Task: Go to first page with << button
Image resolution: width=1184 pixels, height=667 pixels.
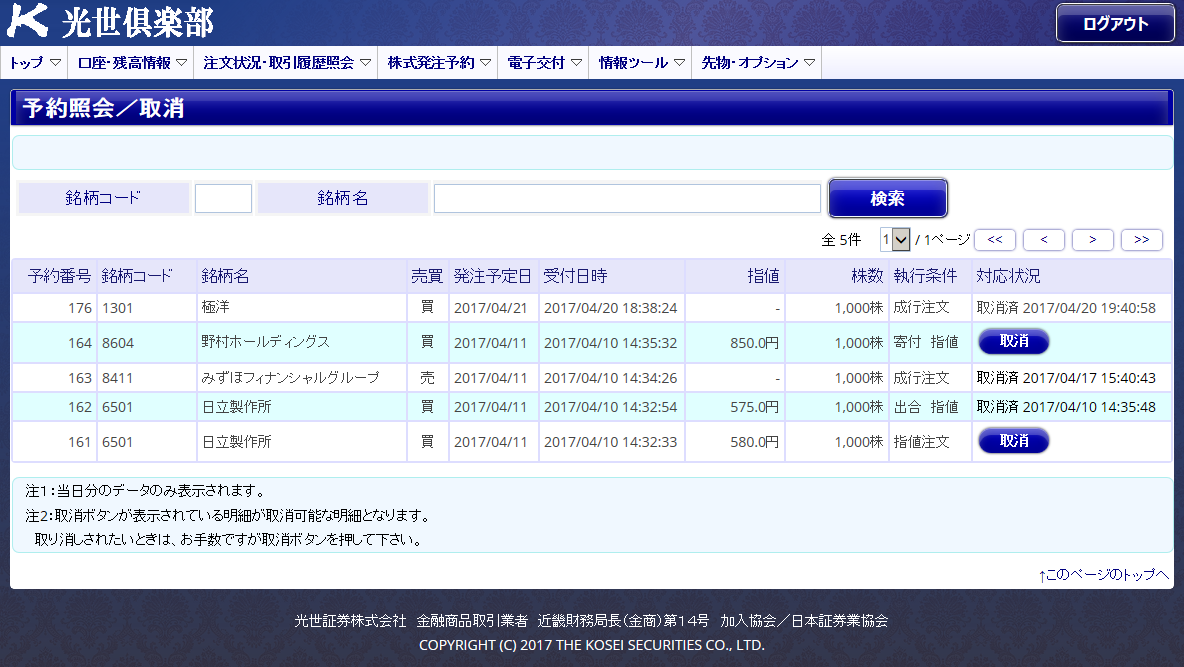Action: pos(994,239)
